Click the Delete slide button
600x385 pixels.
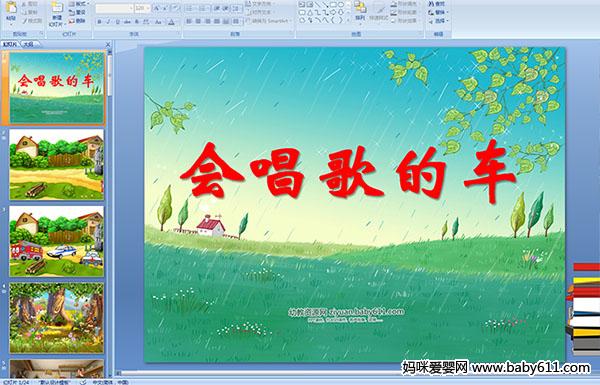(78, 21)
